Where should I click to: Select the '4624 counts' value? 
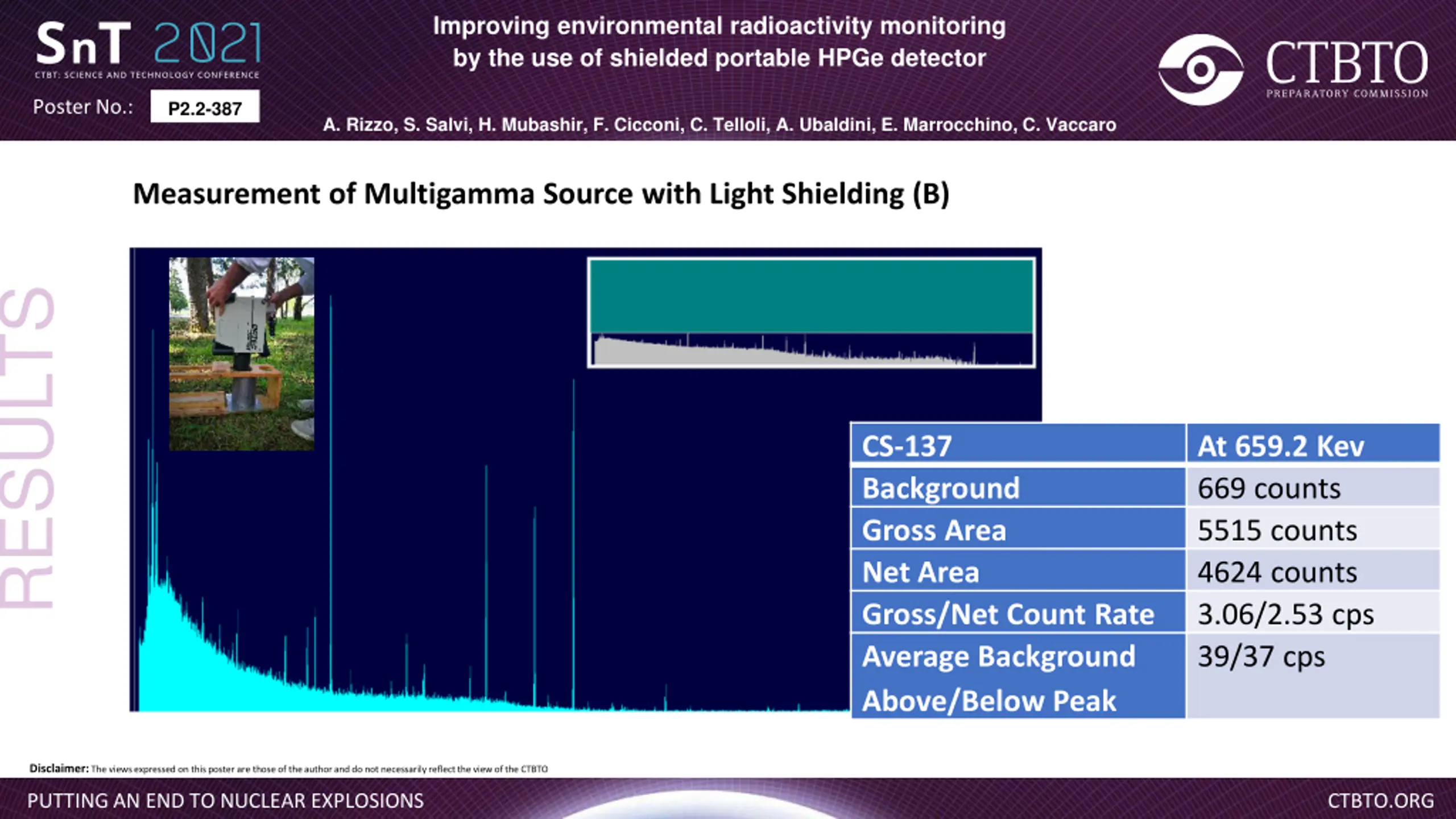pyautogui.click(x=1313, y=571)
